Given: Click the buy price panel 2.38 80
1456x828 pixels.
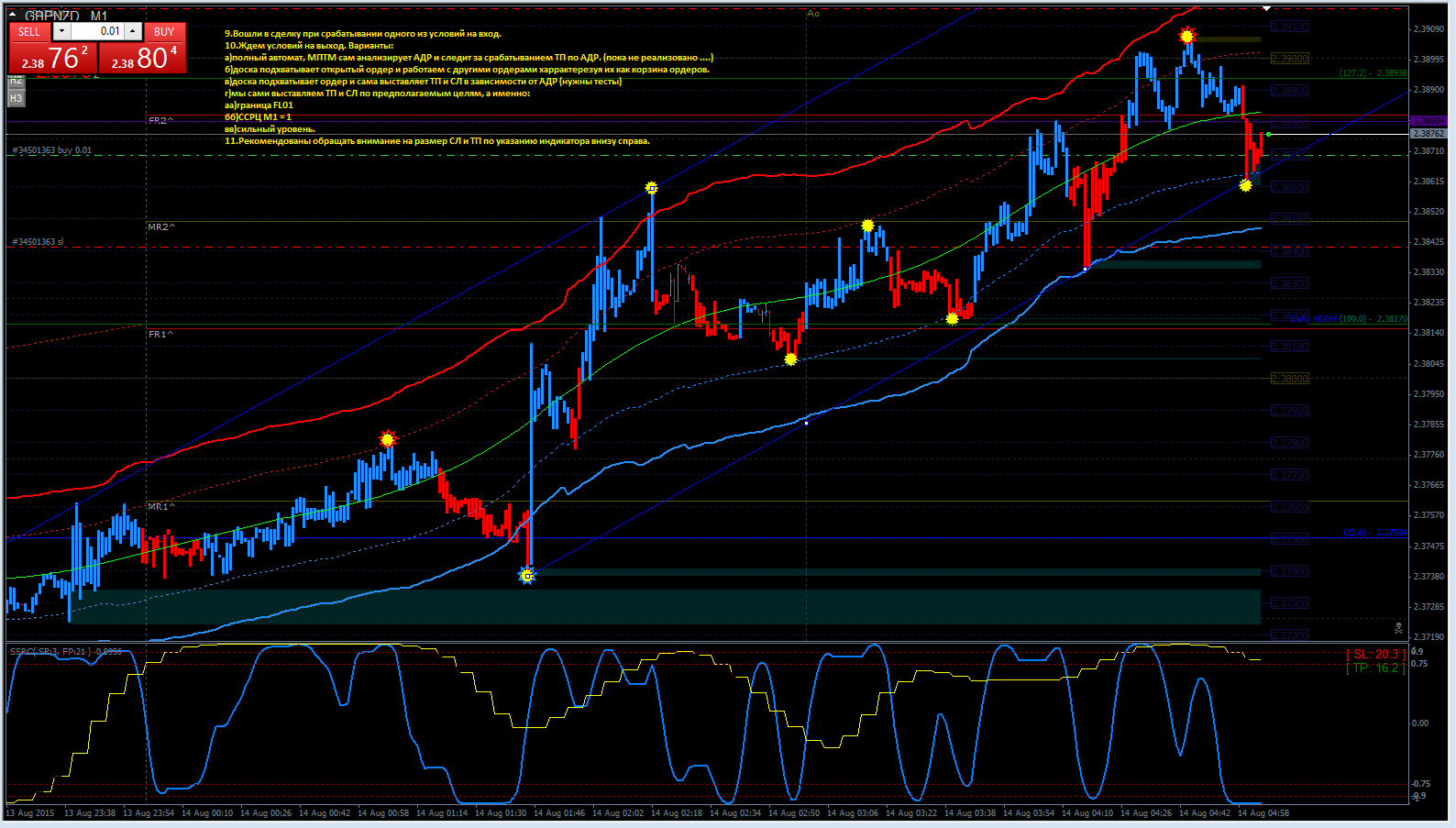Looking at the screenshot, I should [142, 57].
